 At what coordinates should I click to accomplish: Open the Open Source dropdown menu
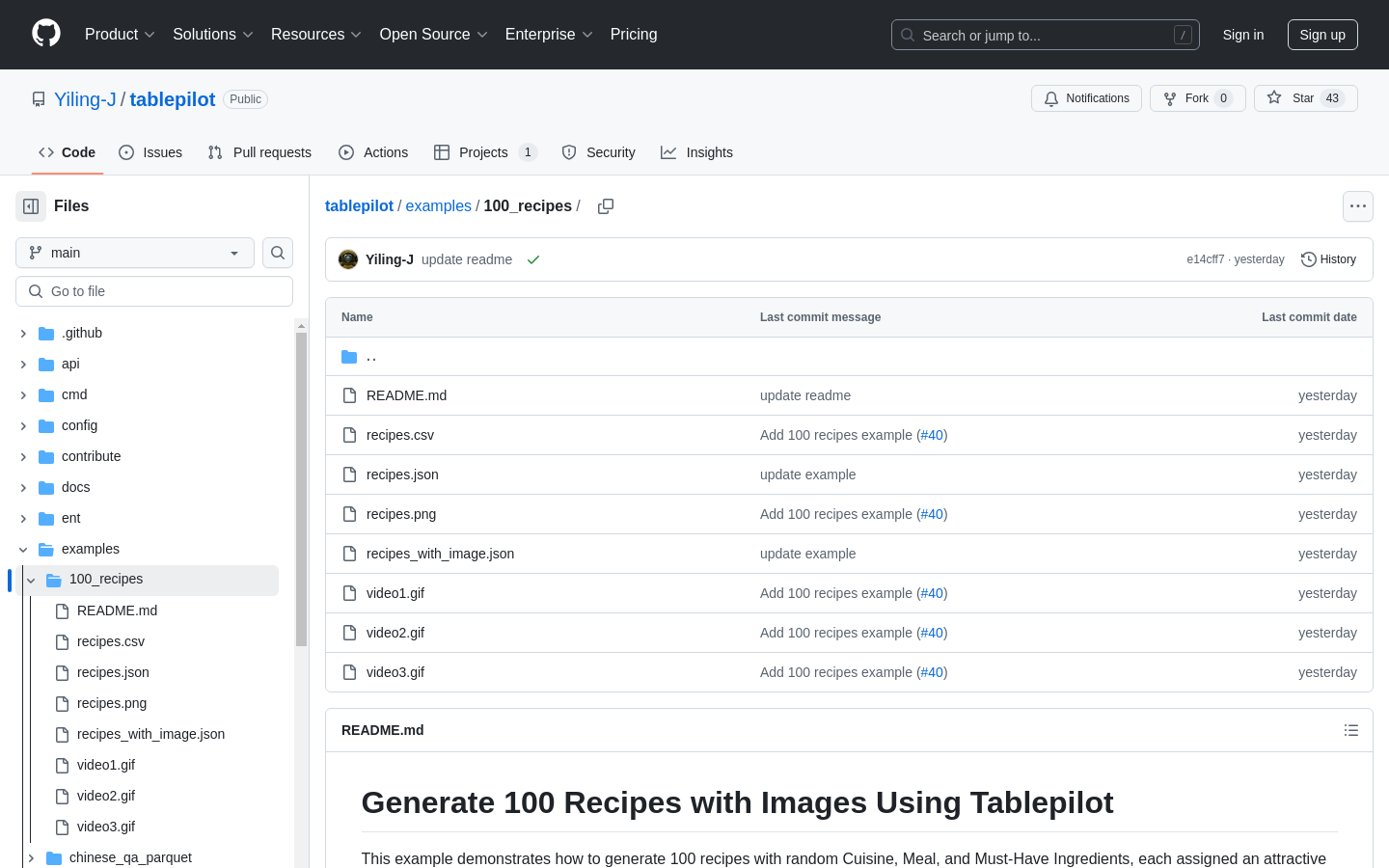click(433, 35)
